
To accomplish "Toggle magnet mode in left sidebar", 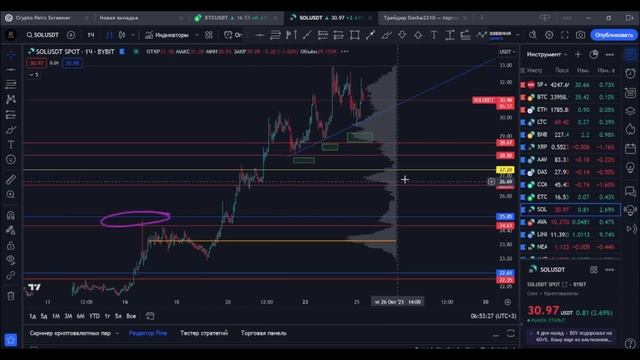I will (x=11, y=215).
